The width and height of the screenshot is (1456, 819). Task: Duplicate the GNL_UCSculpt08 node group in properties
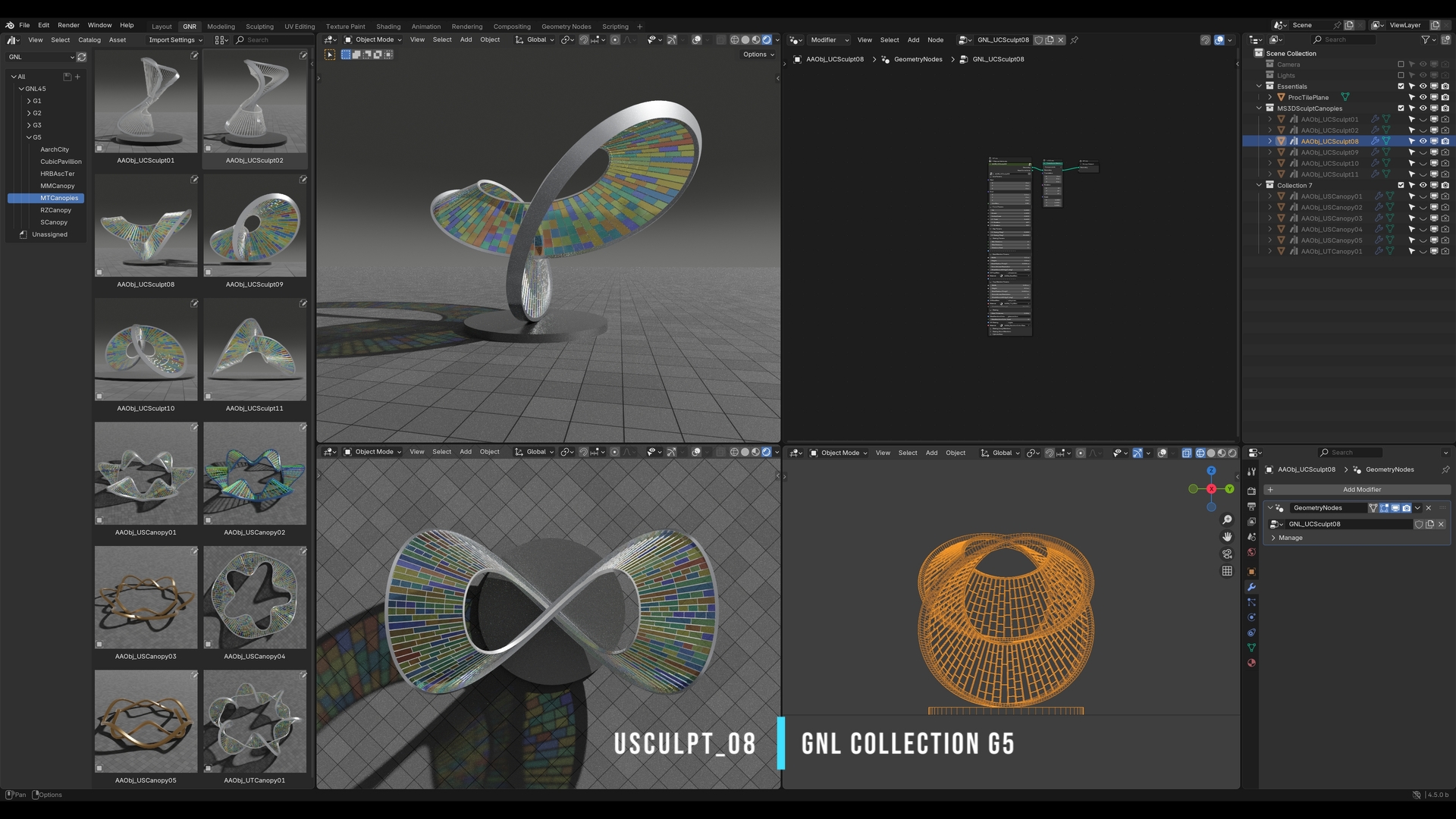click(x=1430, y=524)
